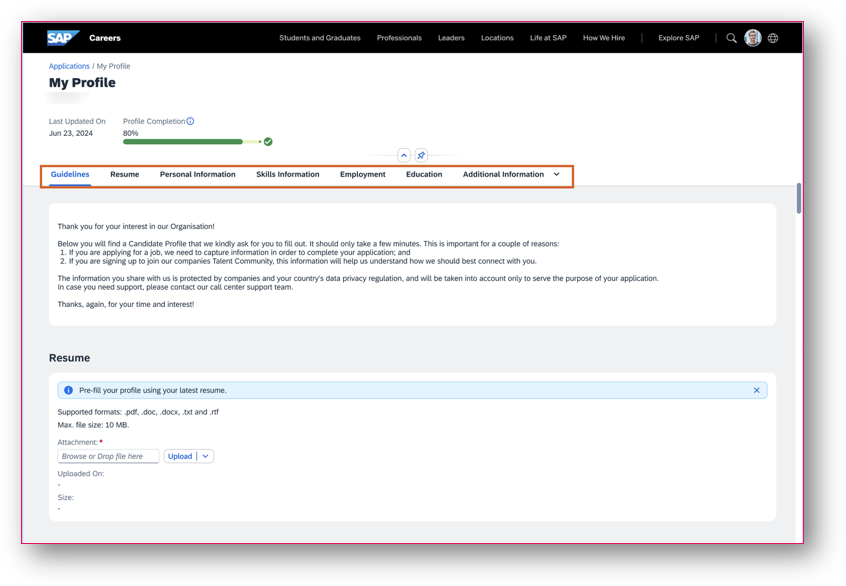Switch to the Resume tab

pos(125,174)
